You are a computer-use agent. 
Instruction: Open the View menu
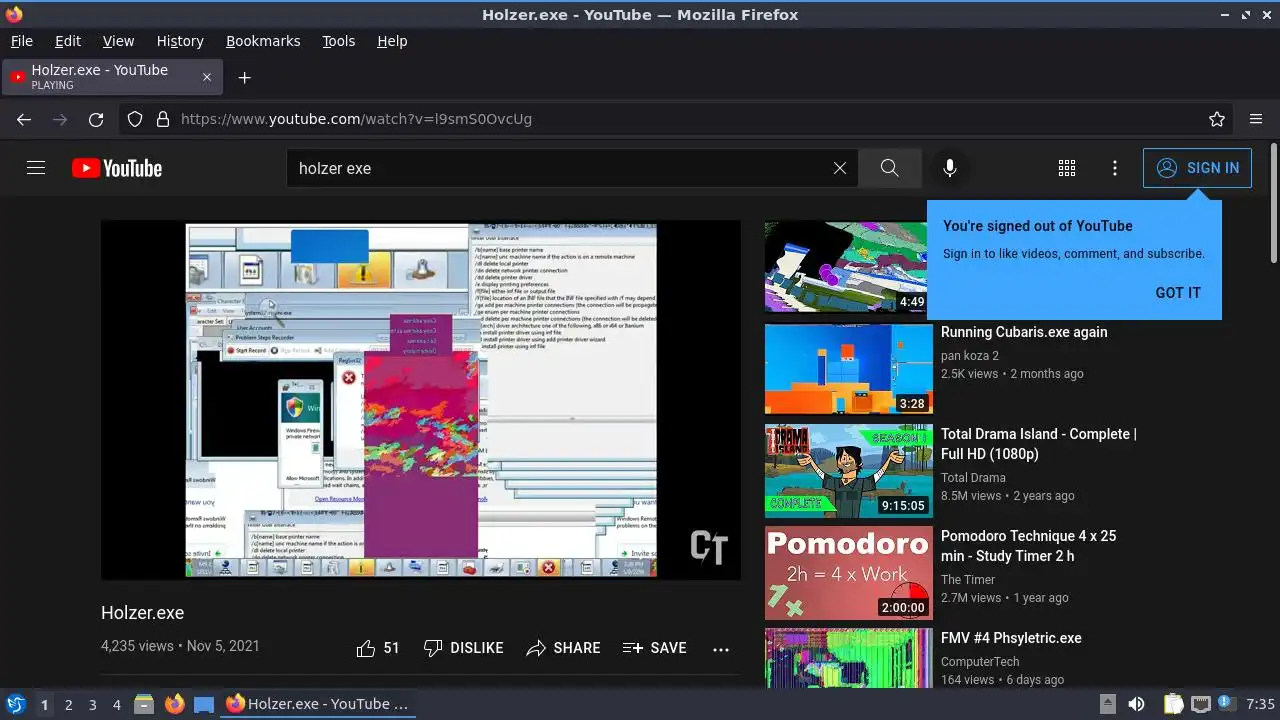point(118,41)
